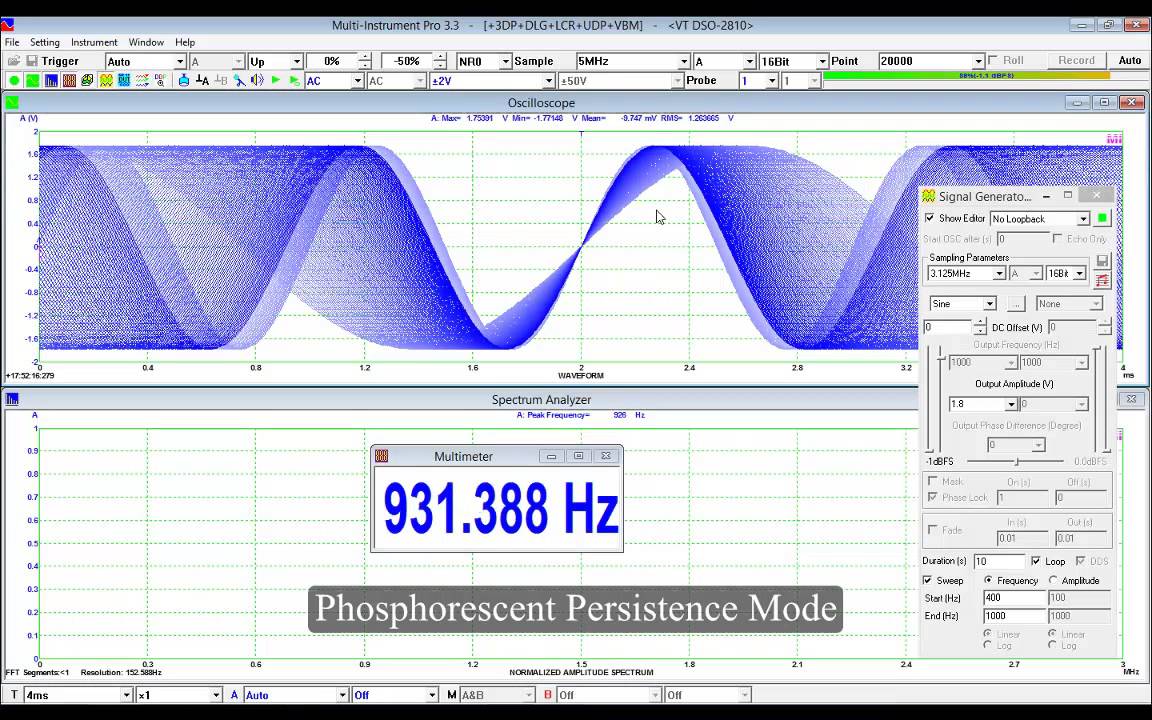Open the Oscilloscope toolbar icon
The image size is (1152, 720).
click(32, 80)
